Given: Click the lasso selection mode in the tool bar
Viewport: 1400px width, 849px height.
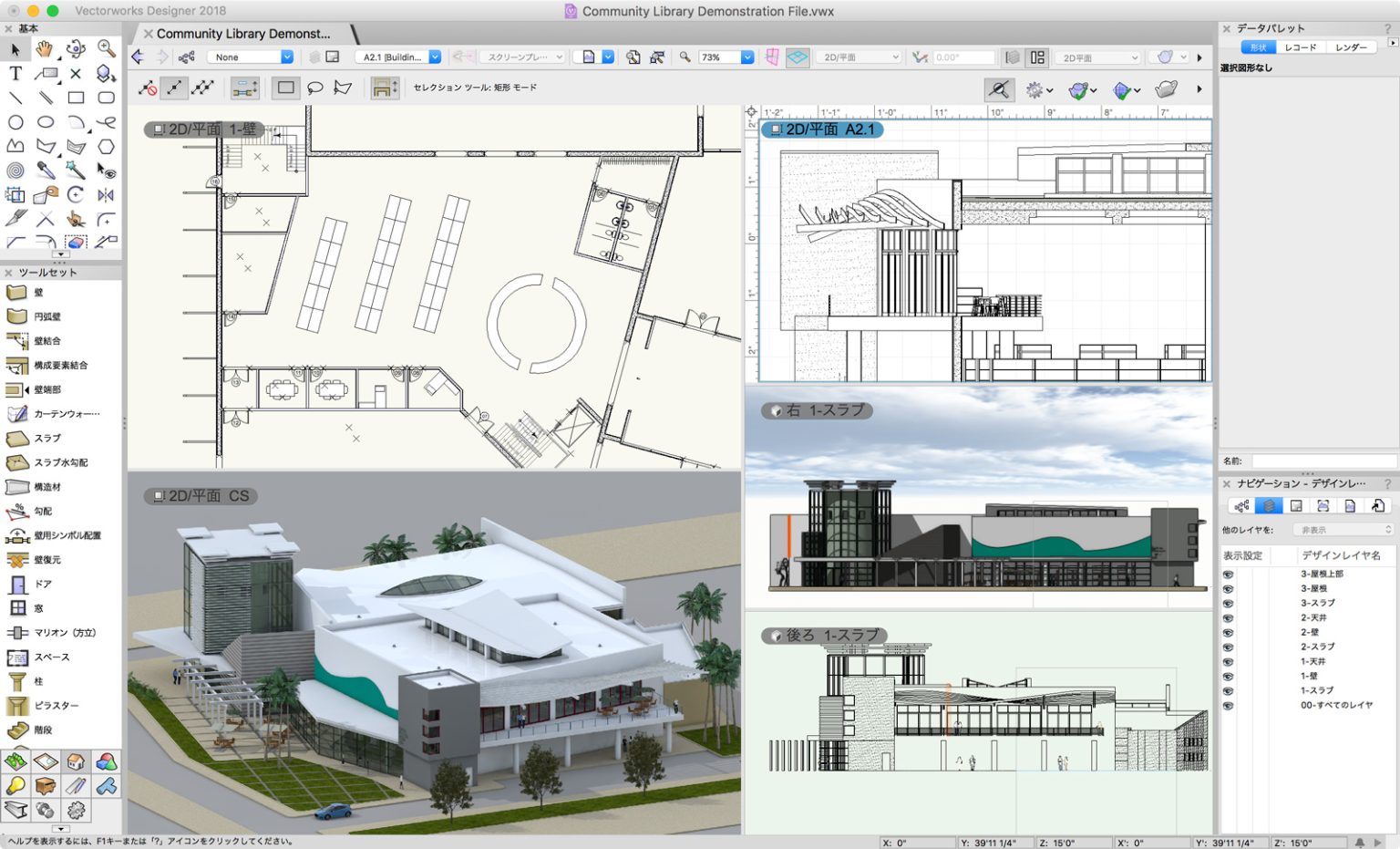Looking at the screenshot, I should (314, 87).
